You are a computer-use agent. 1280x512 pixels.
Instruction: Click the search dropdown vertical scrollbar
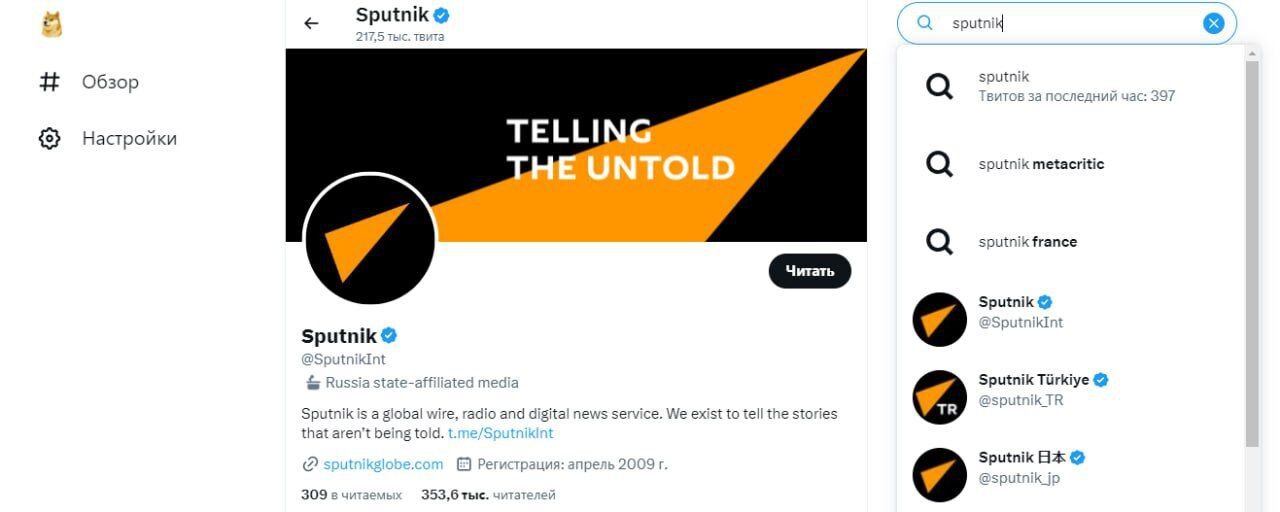(x=1253, y=250)
